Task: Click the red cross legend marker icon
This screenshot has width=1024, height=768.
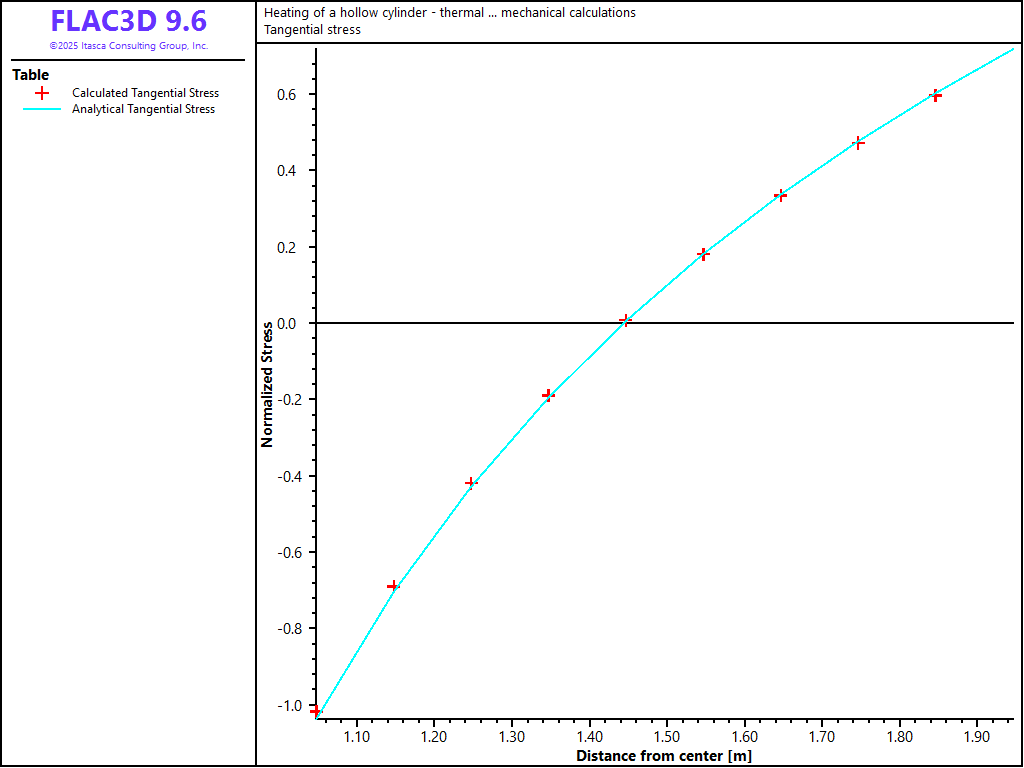Action: pyautogui.click(x=42, y=93)
